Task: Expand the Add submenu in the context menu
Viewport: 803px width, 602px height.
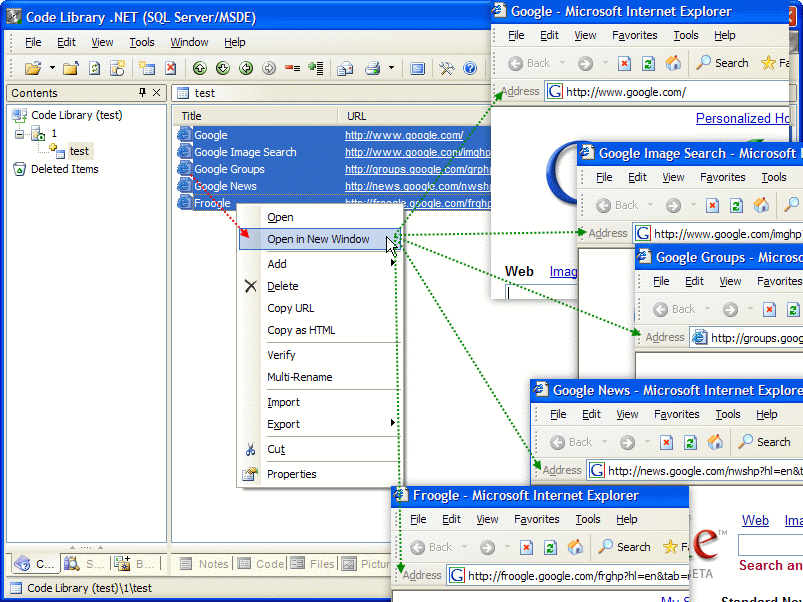Action: coord(319,264)
